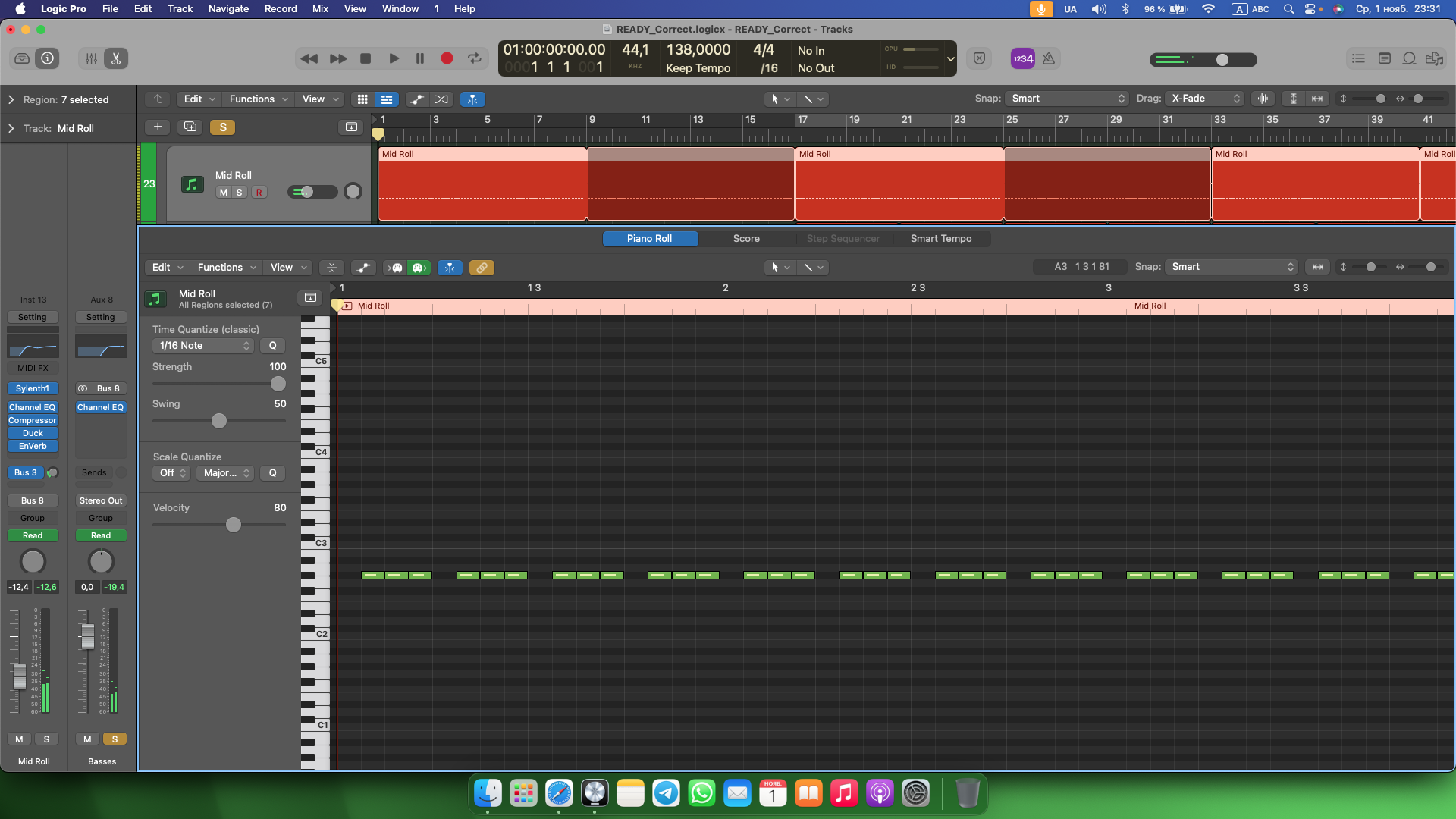Click the Sylenth1 instrument slot
1456x819 pixels.
[33, 388]
